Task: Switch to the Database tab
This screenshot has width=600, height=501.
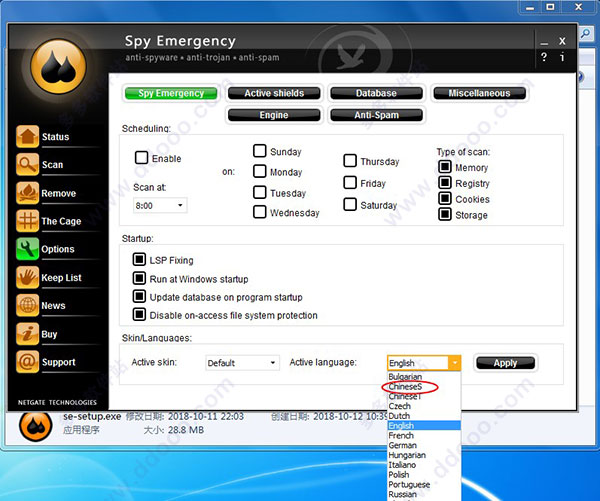Action: pos(377,93)
